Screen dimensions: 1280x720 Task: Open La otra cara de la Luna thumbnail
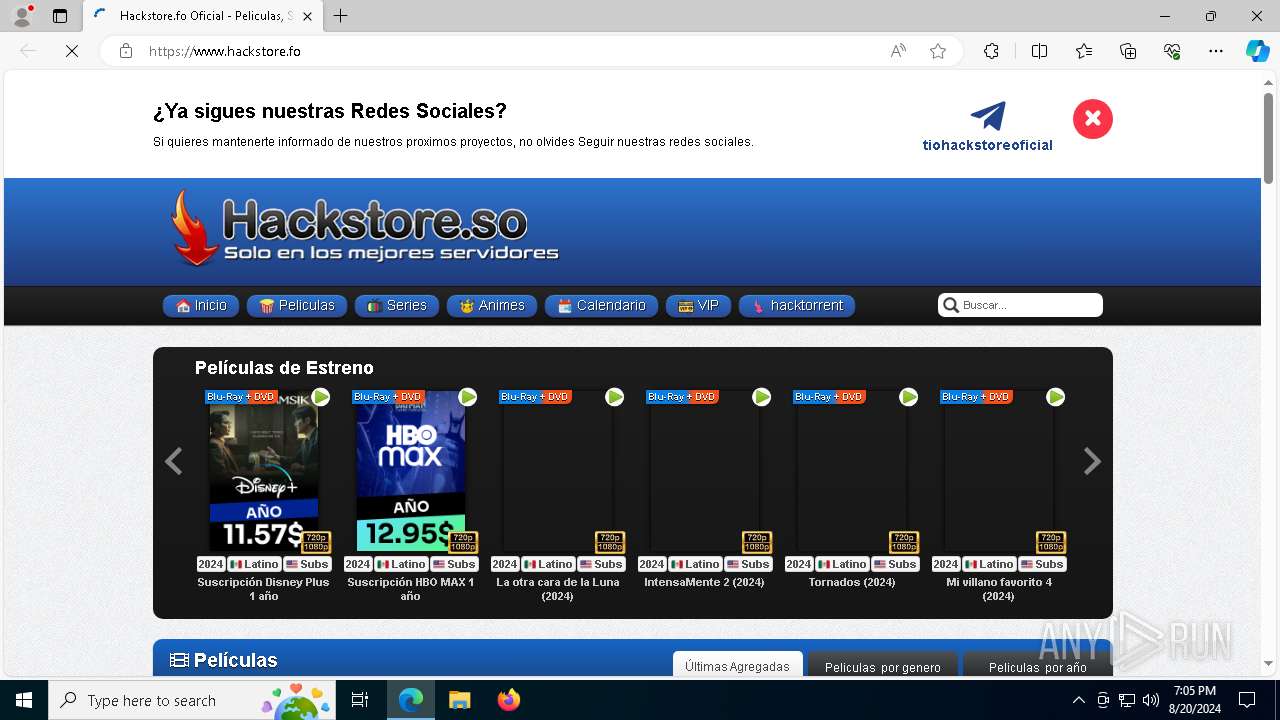pyautogui.click(x=557, y=471)
